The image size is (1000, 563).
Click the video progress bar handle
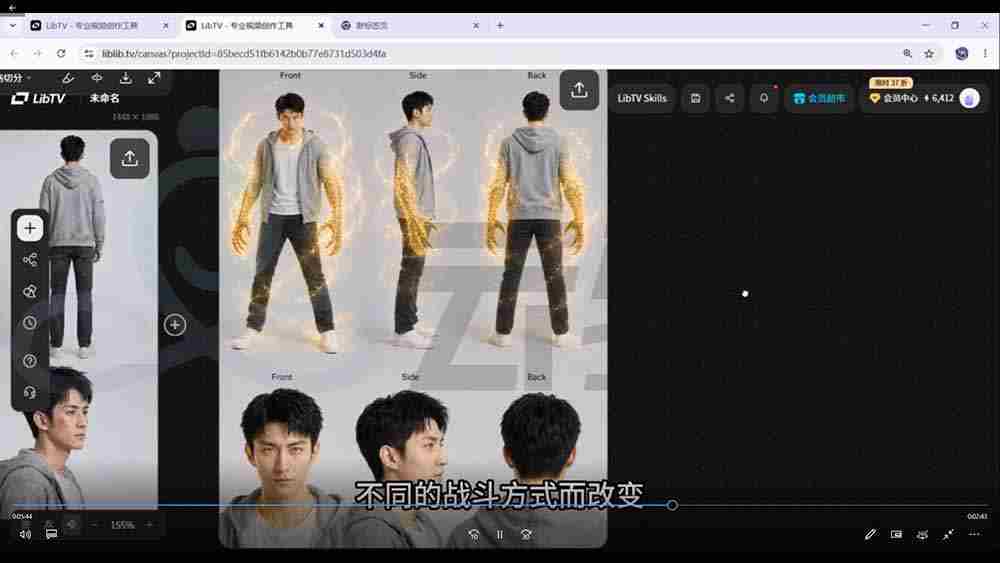672,504
